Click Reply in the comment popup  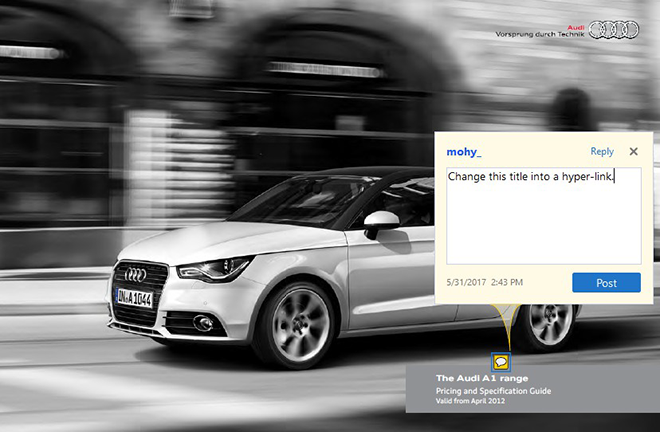(x=602, y=152)
